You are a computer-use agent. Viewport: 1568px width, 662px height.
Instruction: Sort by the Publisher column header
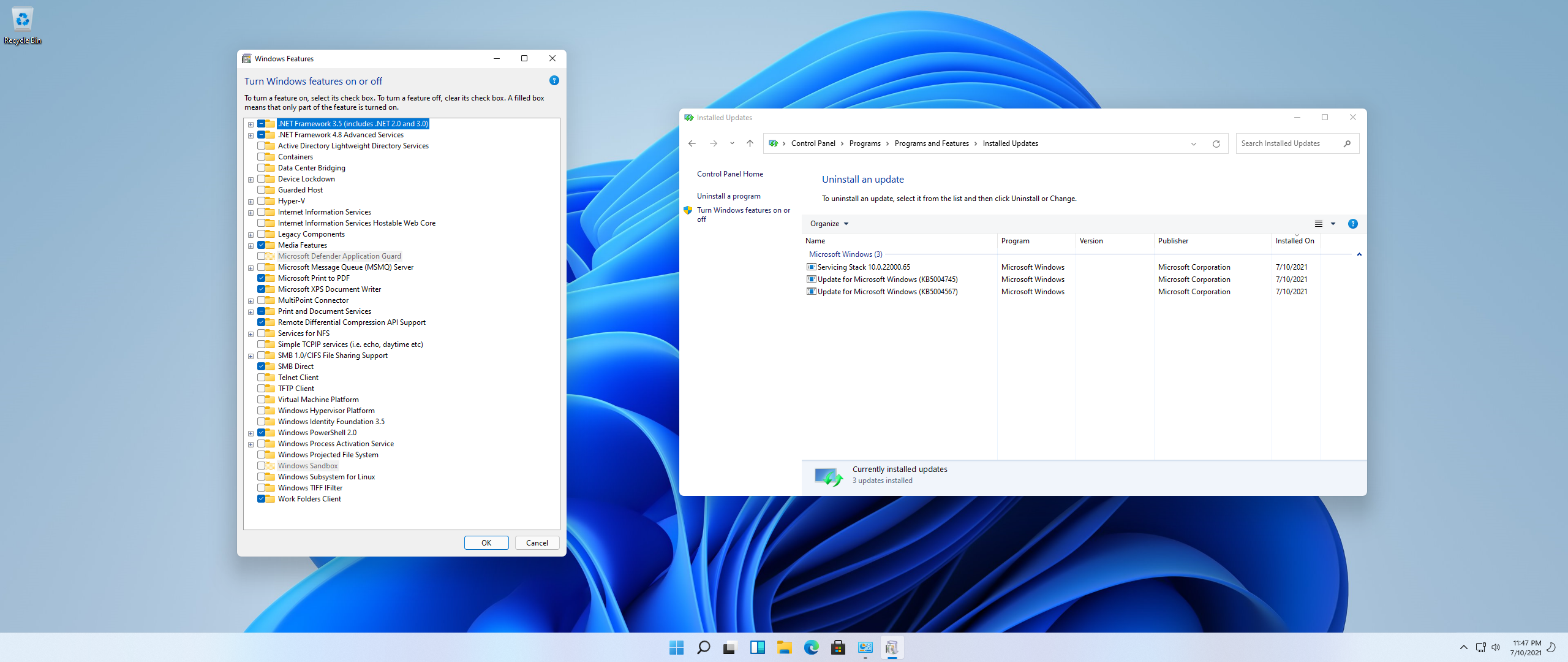pyautogui.click(x=1213, y=241)
